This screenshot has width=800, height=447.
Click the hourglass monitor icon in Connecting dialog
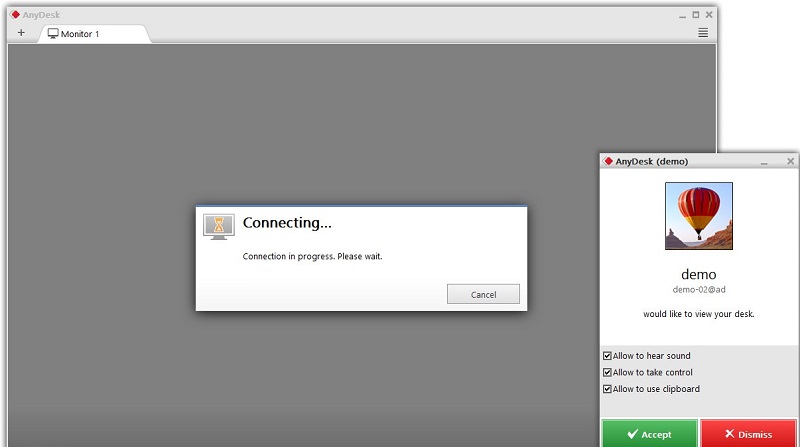pyautogui.click(x=219, y=227)
